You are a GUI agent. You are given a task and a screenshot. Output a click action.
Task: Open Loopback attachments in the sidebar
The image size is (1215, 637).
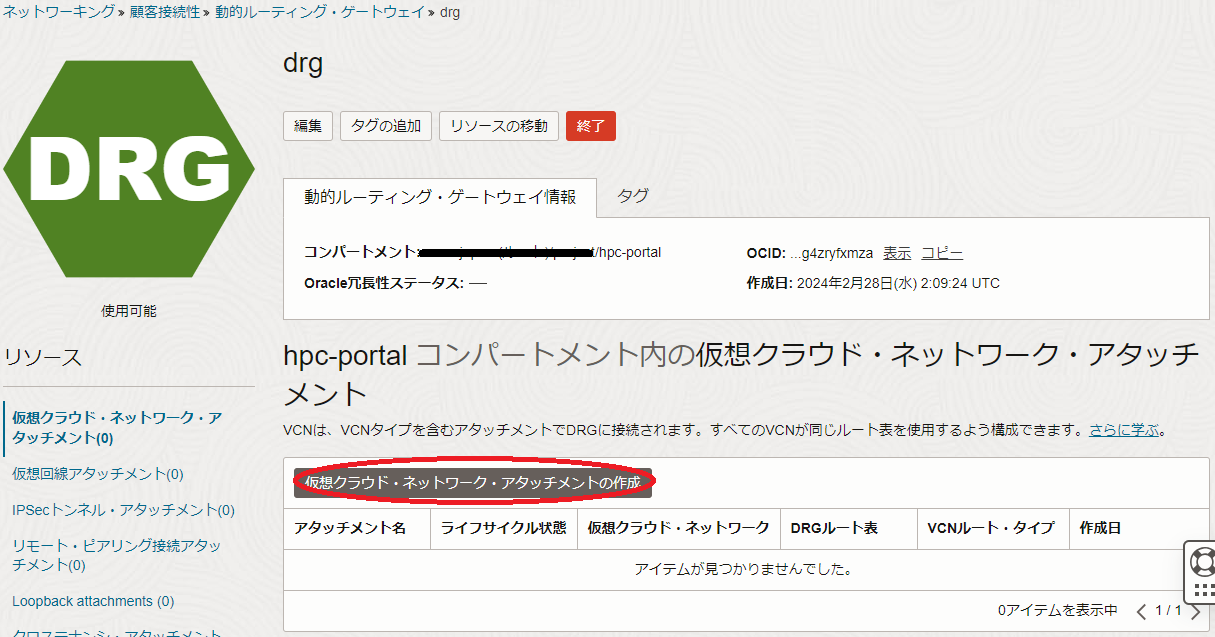click(x=93, y=601)
